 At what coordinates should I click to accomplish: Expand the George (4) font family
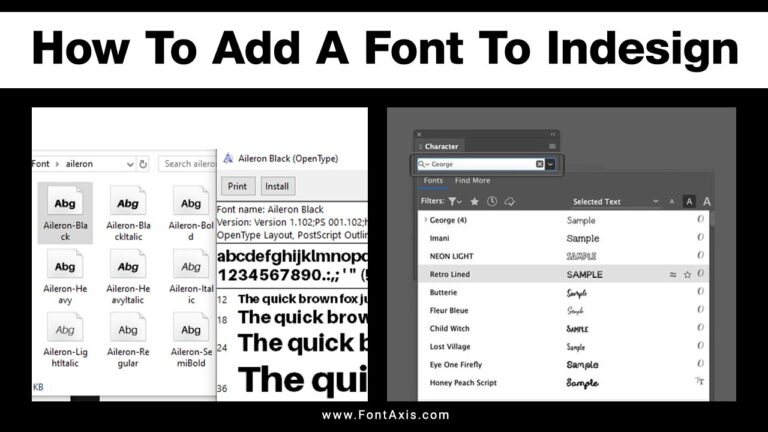click(x=425, y=220)
